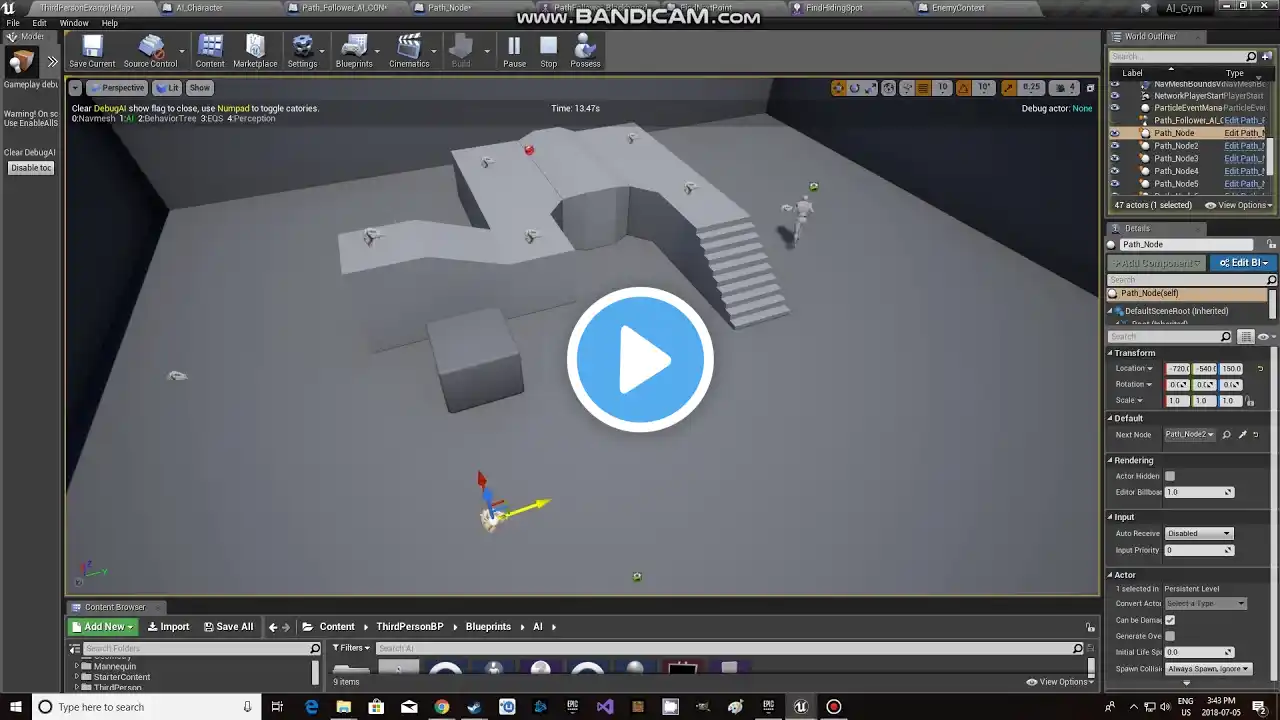Image resolution: width=1280 pixels, height=720 pixels.
Task: Click the pick-actor eyedropper for Next Node
Action: 1242,434
